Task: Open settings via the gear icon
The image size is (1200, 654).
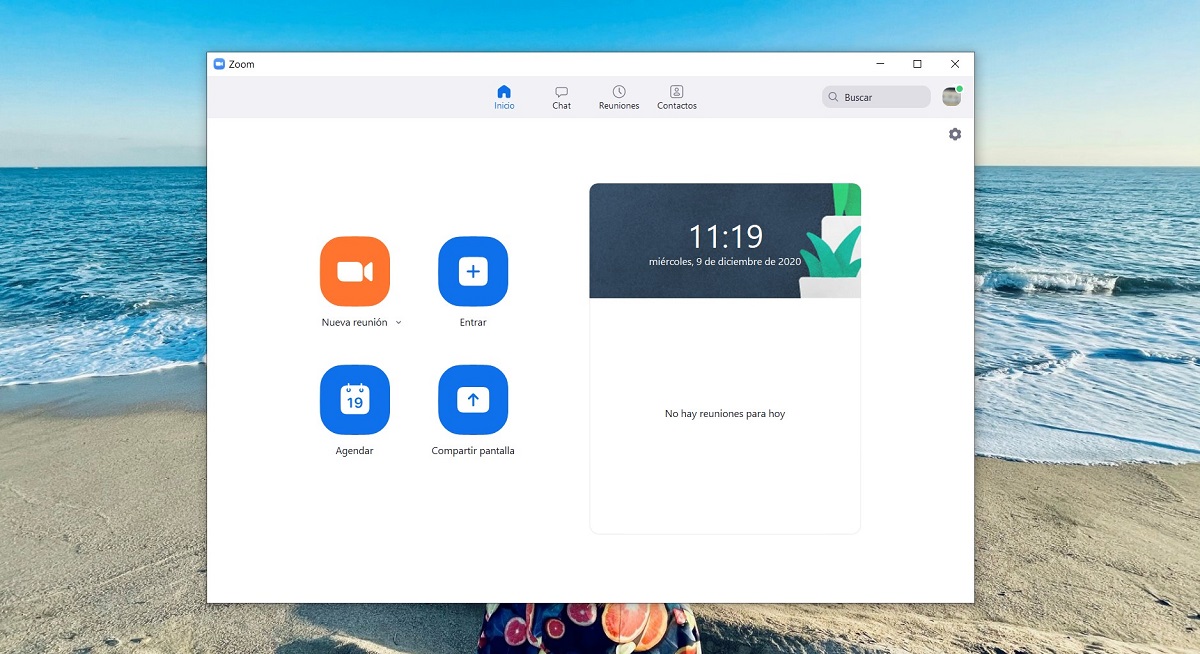Action: (955, 134)
